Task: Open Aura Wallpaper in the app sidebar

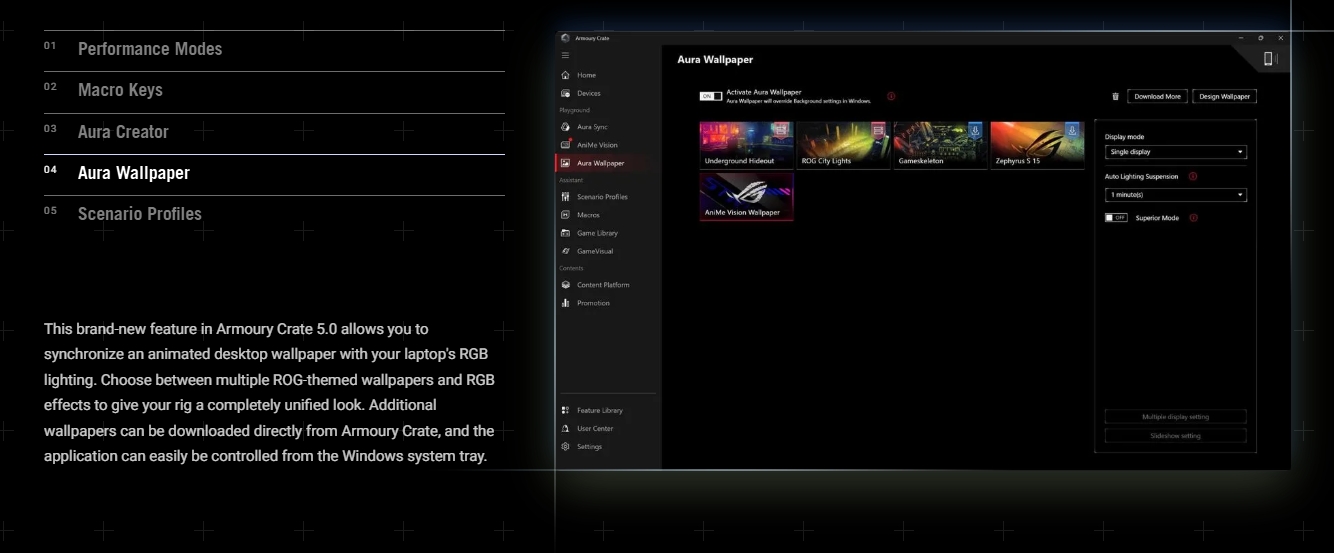Action: [608, 163]
